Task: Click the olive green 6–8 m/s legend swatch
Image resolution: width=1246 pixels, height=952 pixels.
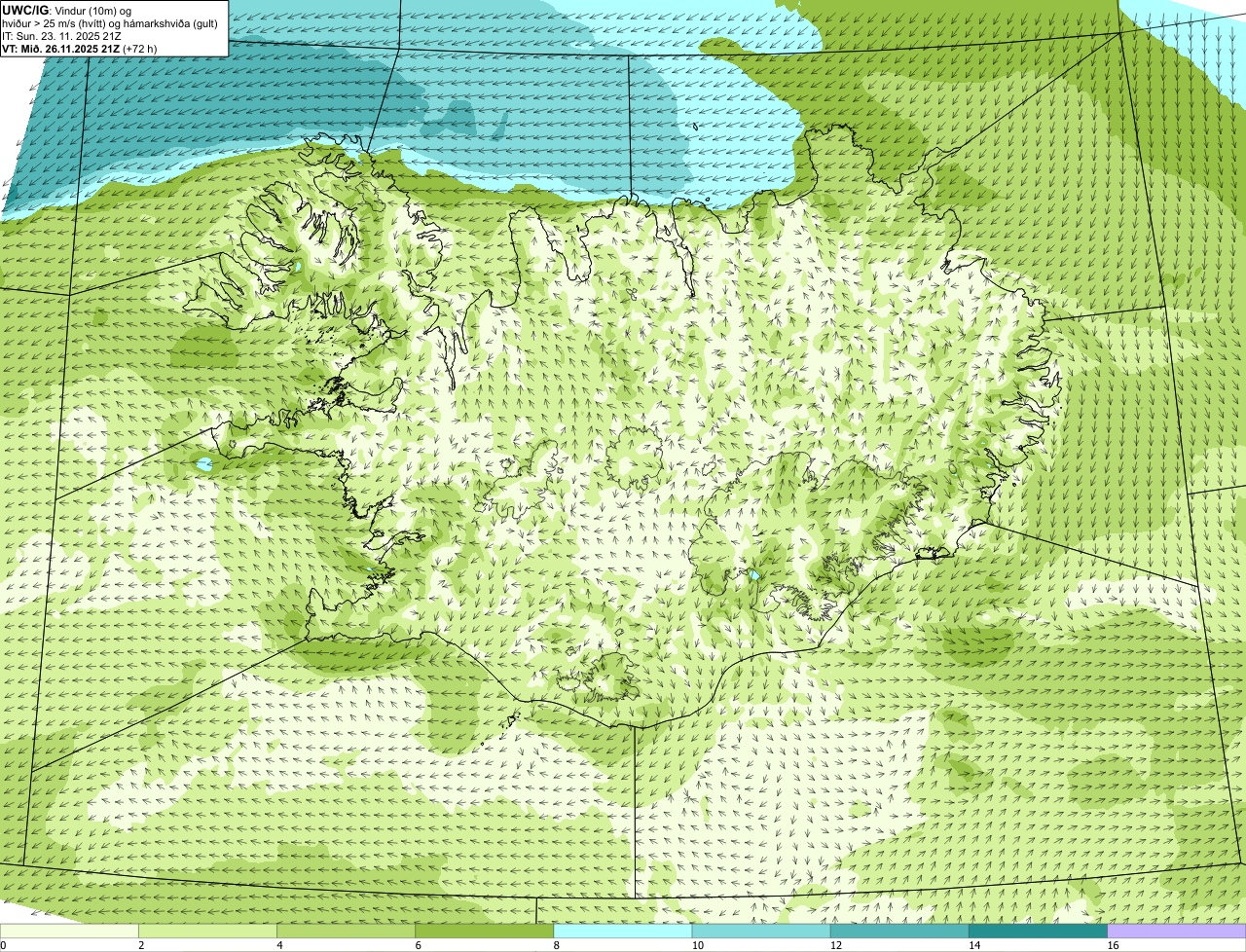Action: tap(485, 932)
